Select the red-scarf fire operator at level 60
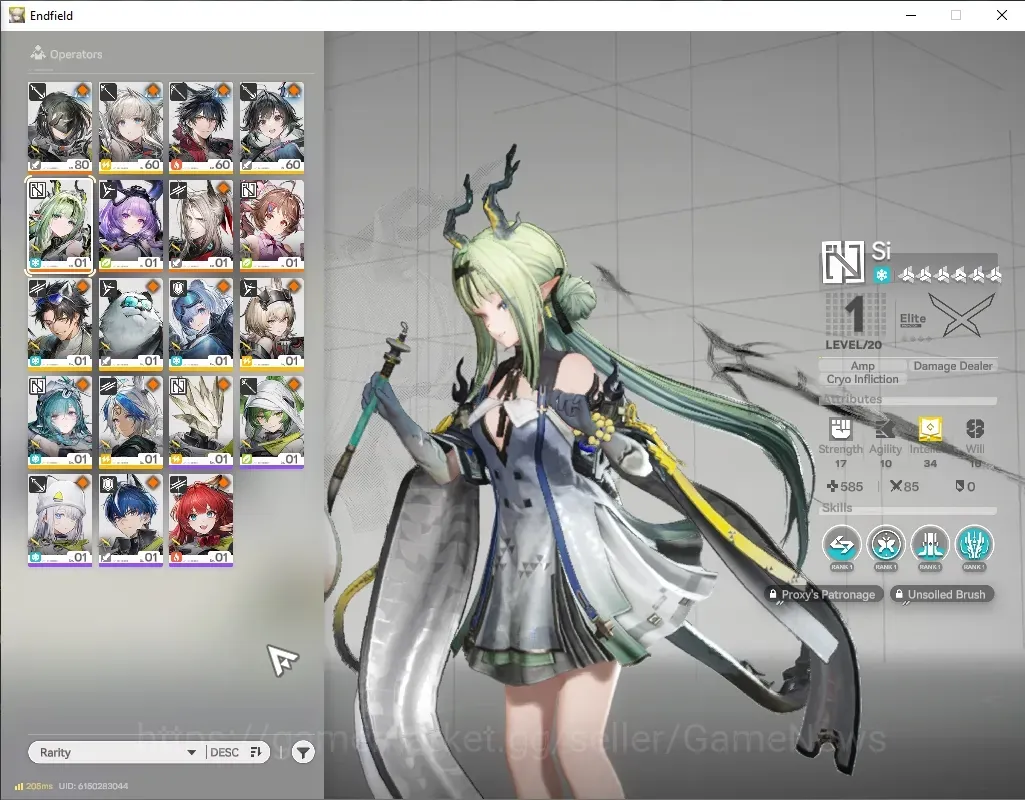 tap(201, 127)
